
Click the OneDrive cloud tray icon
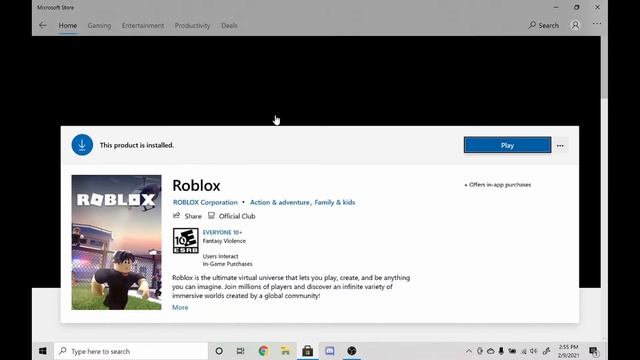point(490,351)
